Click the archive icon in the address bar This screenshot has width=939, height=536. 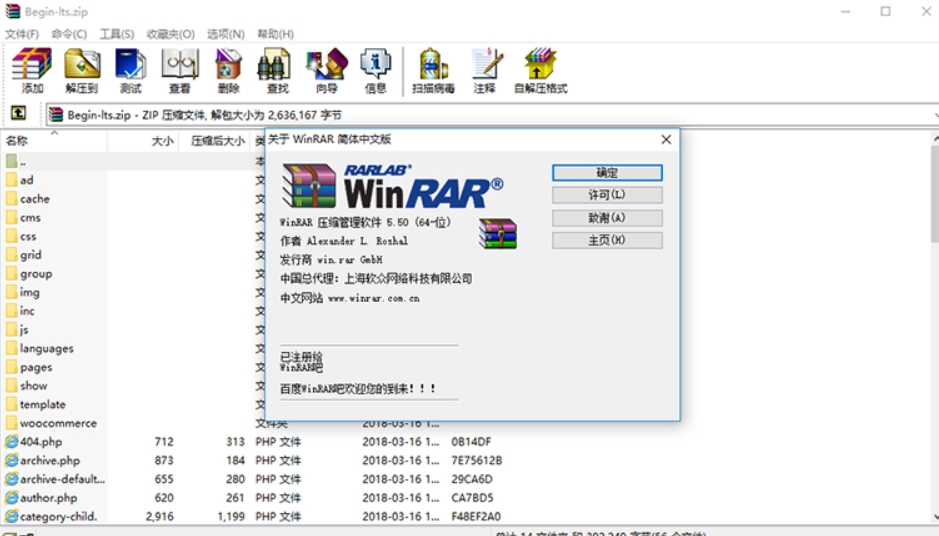(56, 114)
